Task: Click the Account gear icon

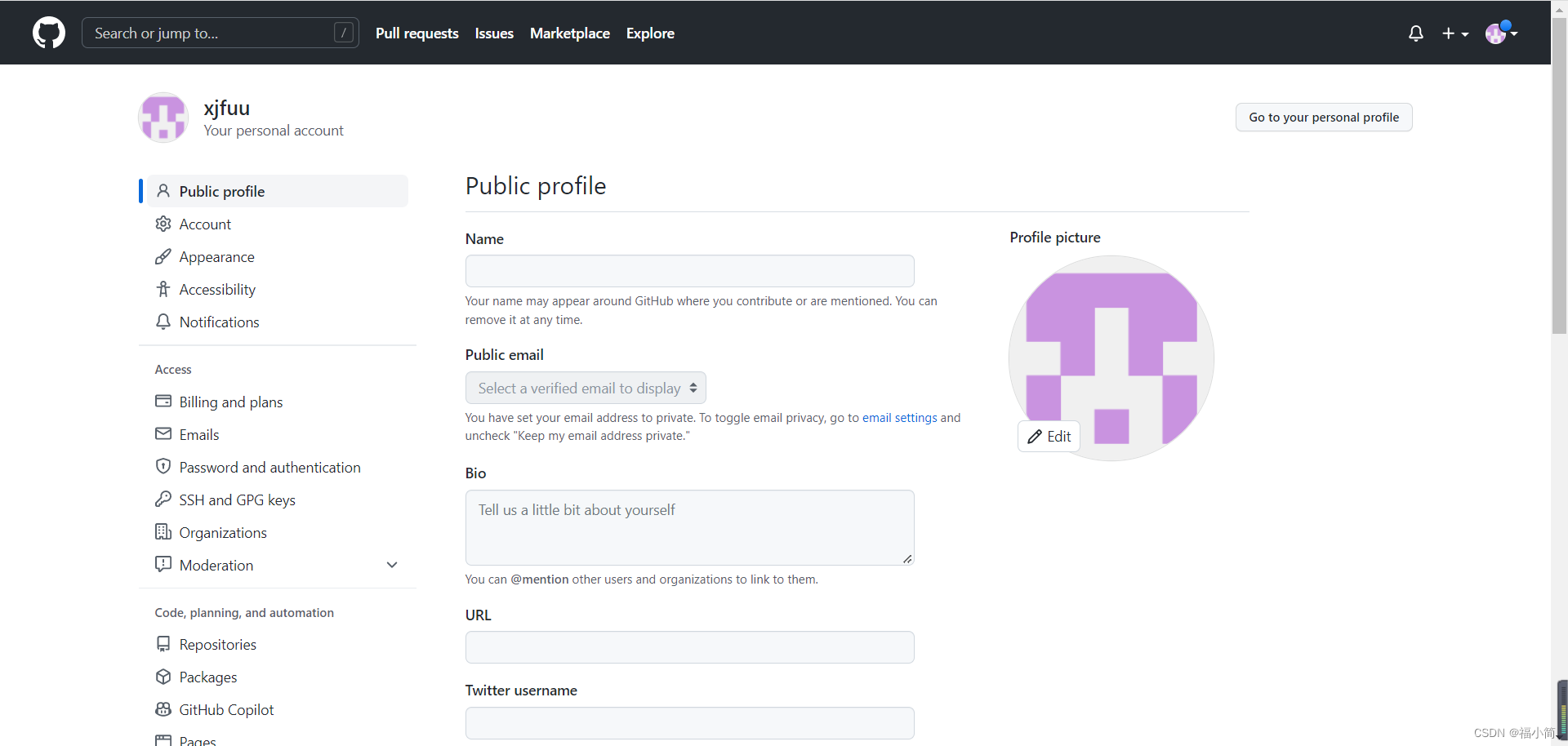Action: pyautogui.click(x=163, y=224)
